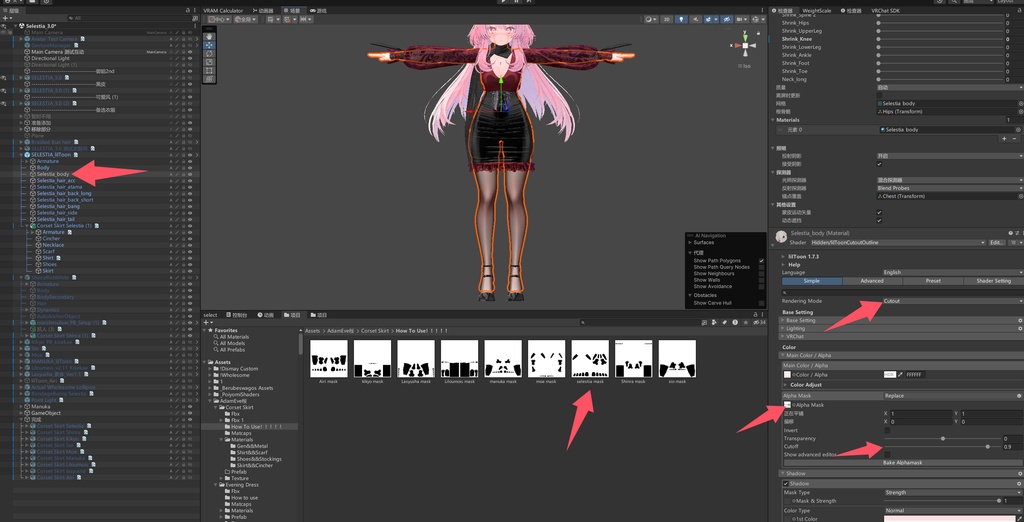The width and height of the screenshot is (1024, 522).
Task: Open the AdamEve breadcrumb folder
Action: click(x=342, y=331)
